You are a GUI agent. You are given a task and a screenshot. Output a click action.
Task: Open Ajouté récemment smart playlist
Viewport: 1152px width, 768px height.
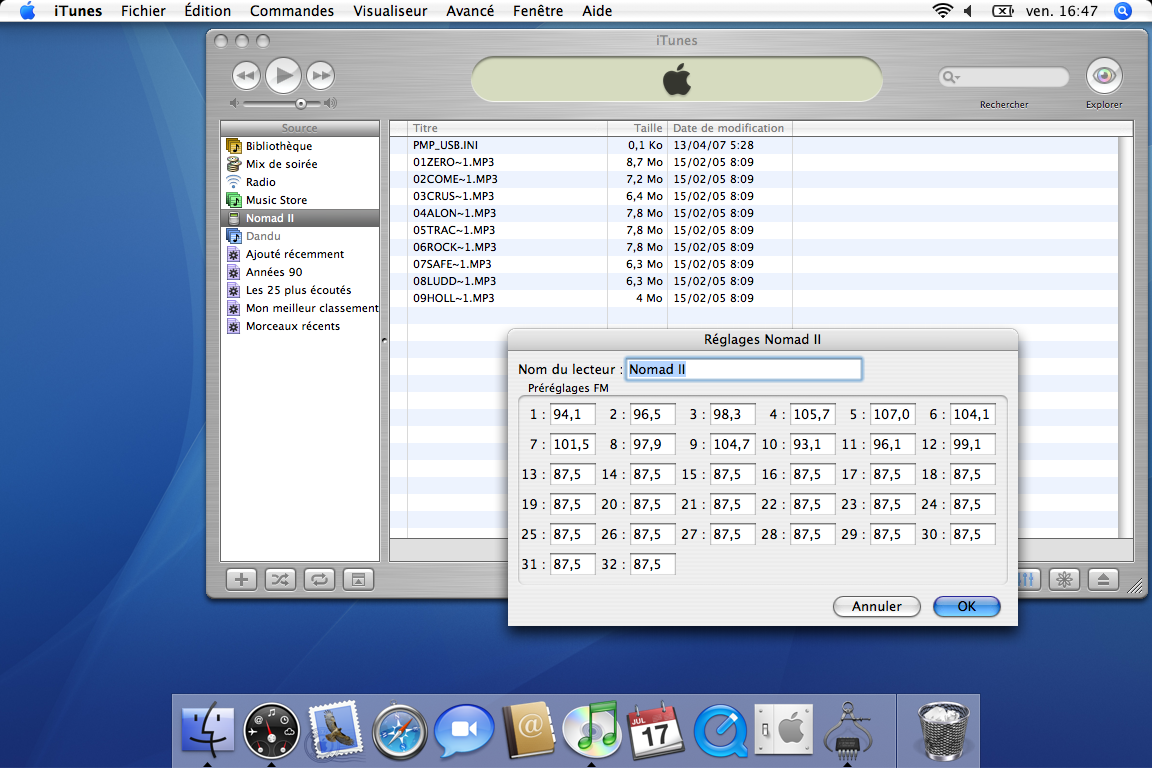(x=300, y=254)
